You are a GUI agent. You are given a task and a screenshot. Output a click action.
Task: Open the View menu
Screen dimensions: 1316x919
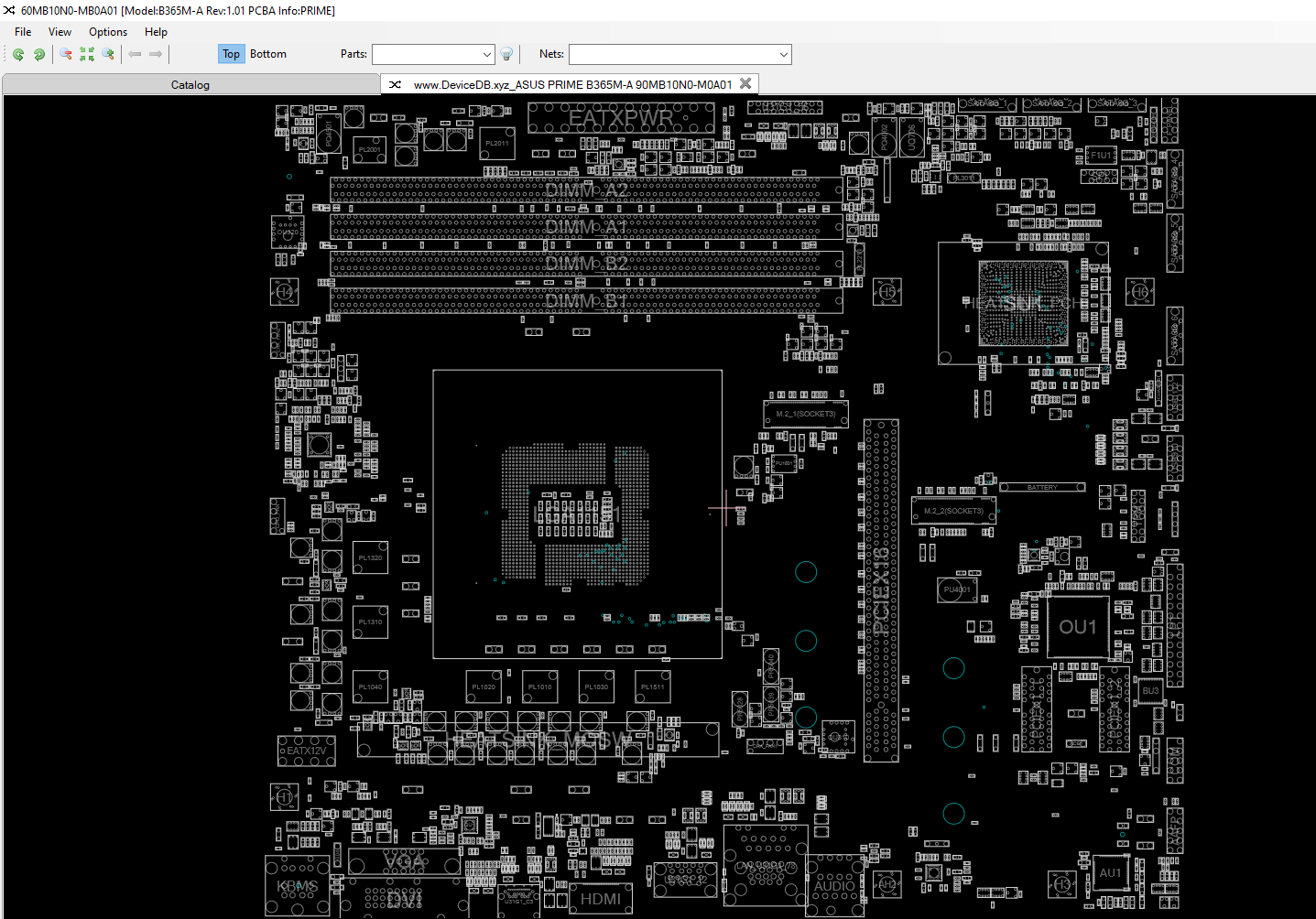(x=60, y=32)
